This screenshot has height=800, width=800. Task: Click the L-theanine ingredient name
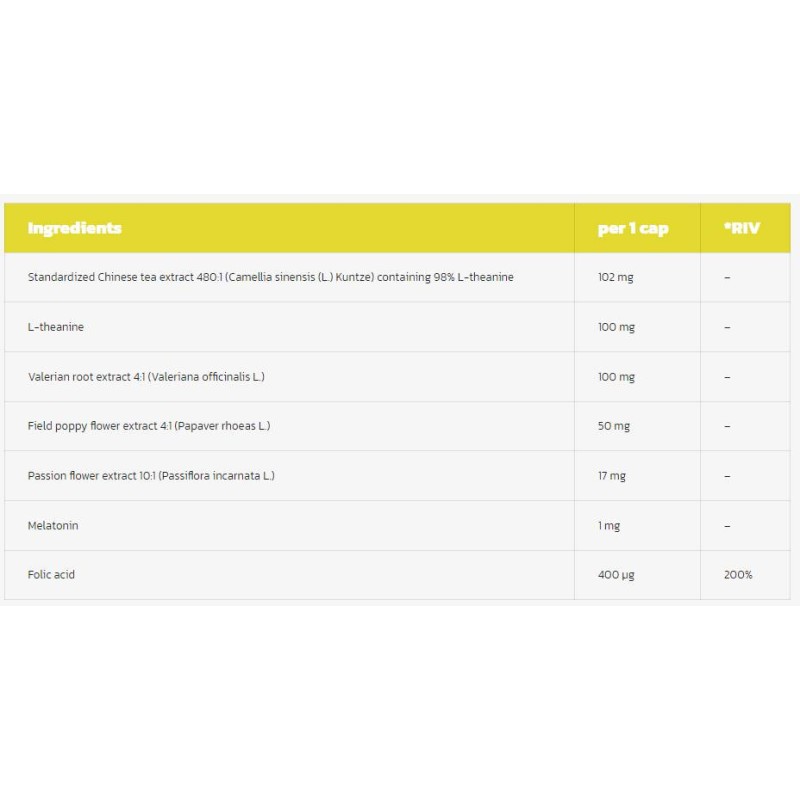(x=57, y=327)
